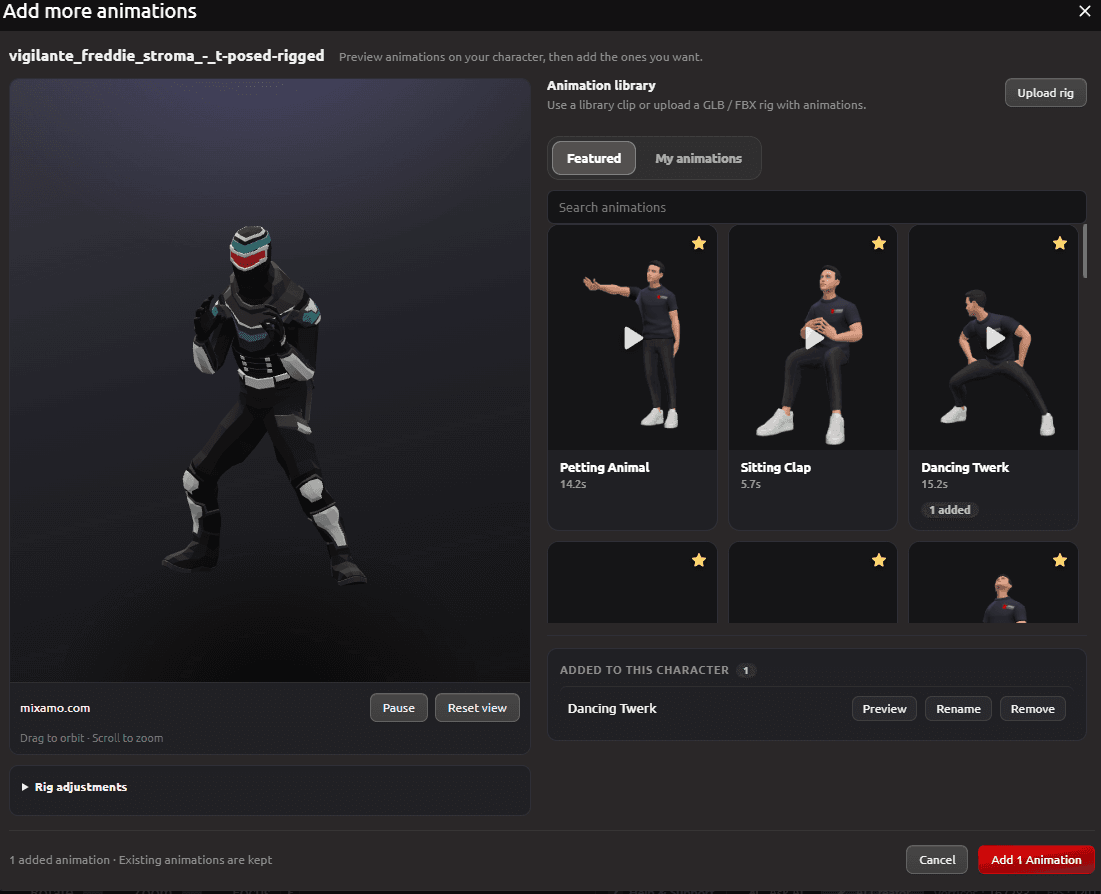Reset the 3D preview view

coord(477,708)
